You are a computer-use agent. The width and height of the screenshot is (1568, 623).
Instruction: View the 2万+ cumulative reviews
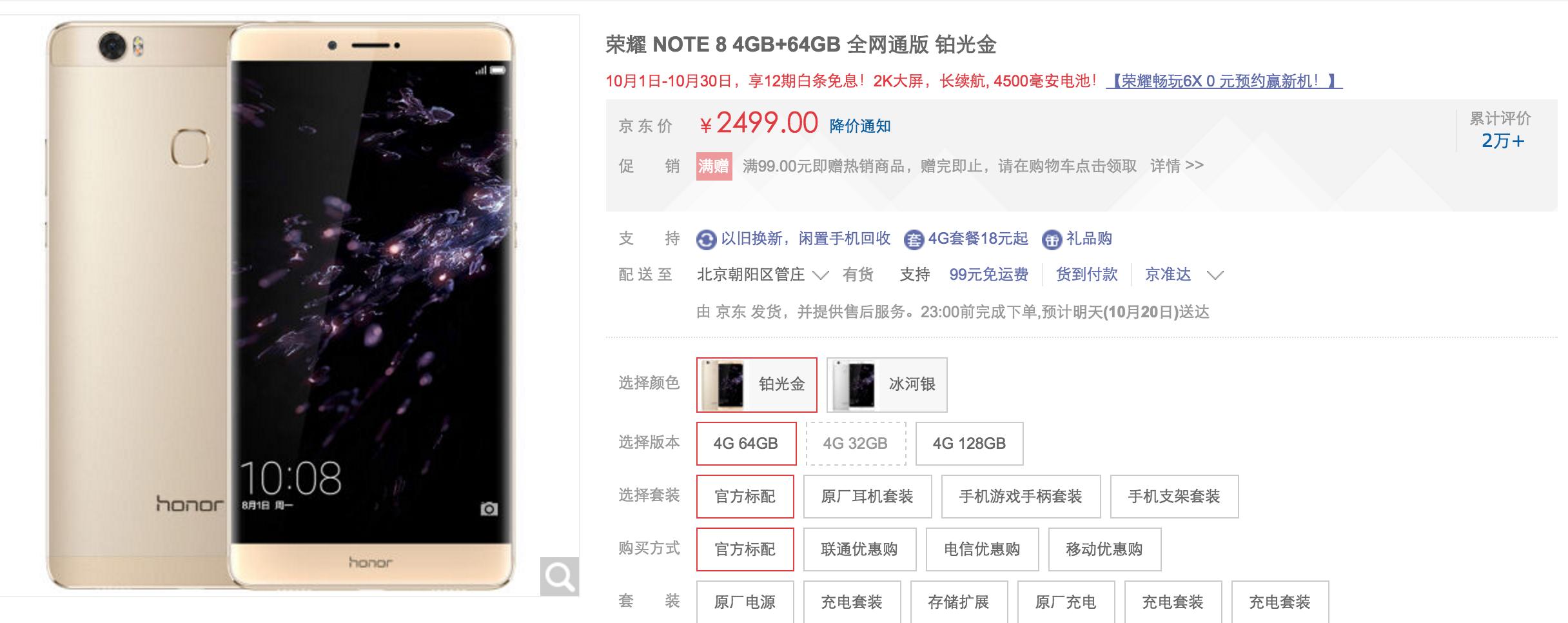tap(1502, 141)
